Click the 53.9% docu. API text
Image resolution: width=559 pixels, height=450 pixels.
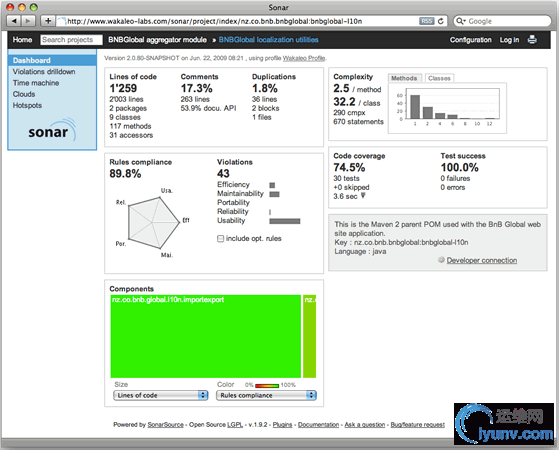[208, 108]
